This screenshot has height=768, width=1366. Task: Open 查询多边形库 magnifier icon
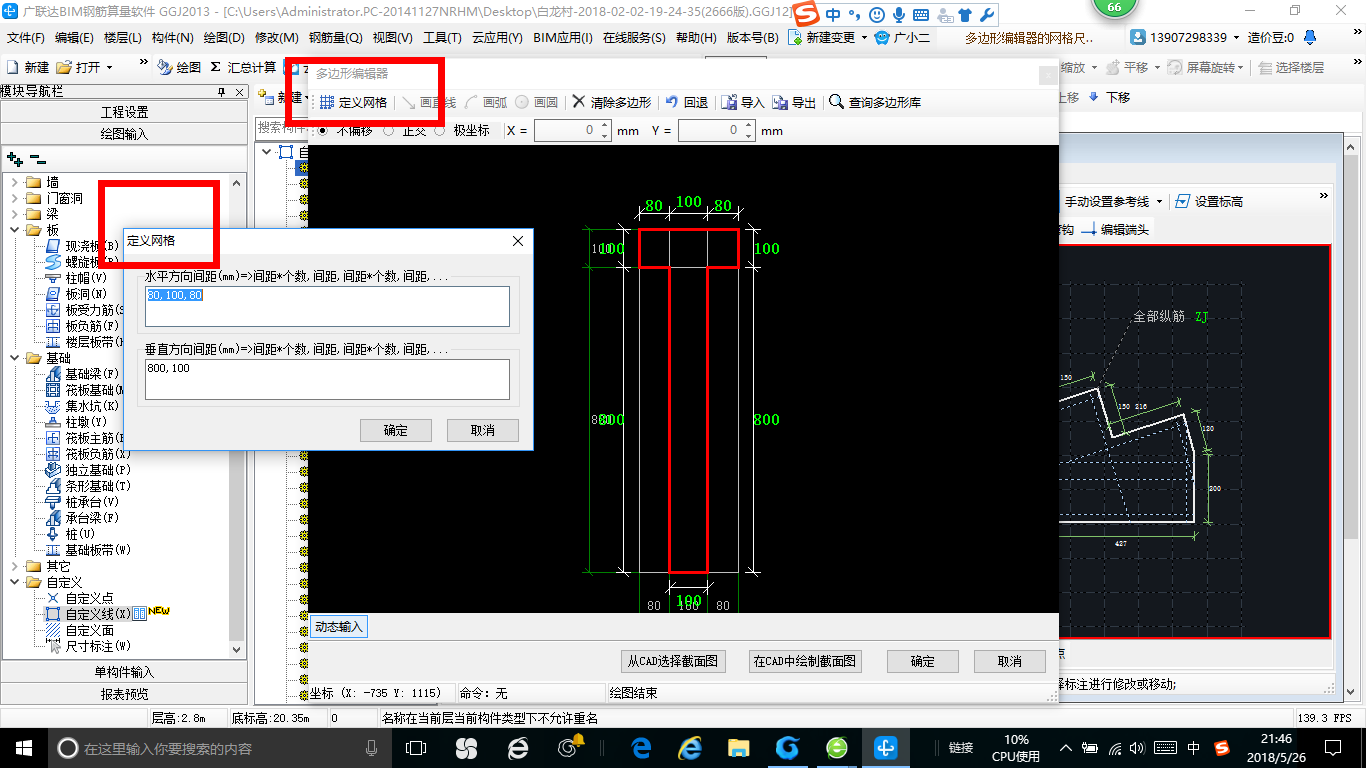[x=836, y=102]
